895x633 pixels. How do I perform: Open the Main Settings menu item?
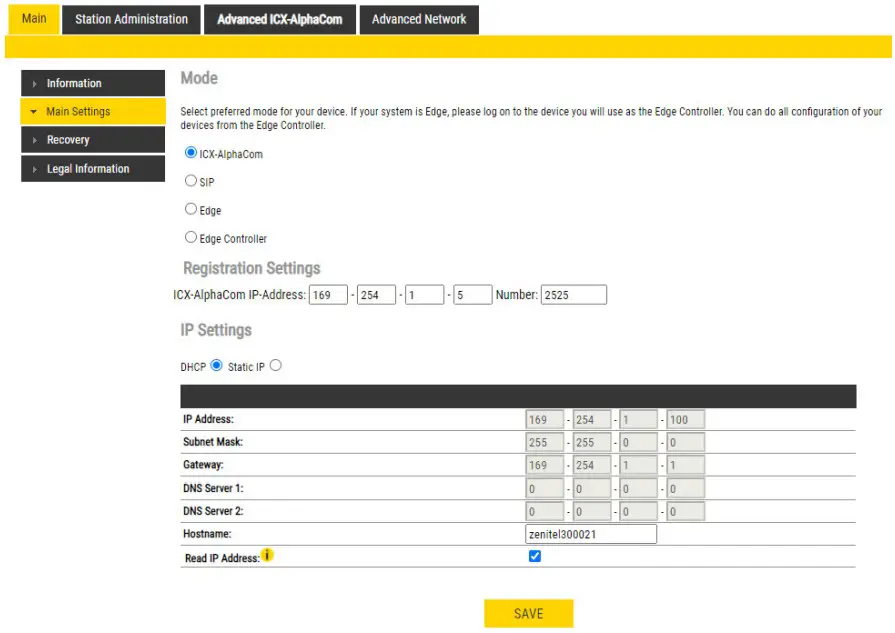(93, 111)
